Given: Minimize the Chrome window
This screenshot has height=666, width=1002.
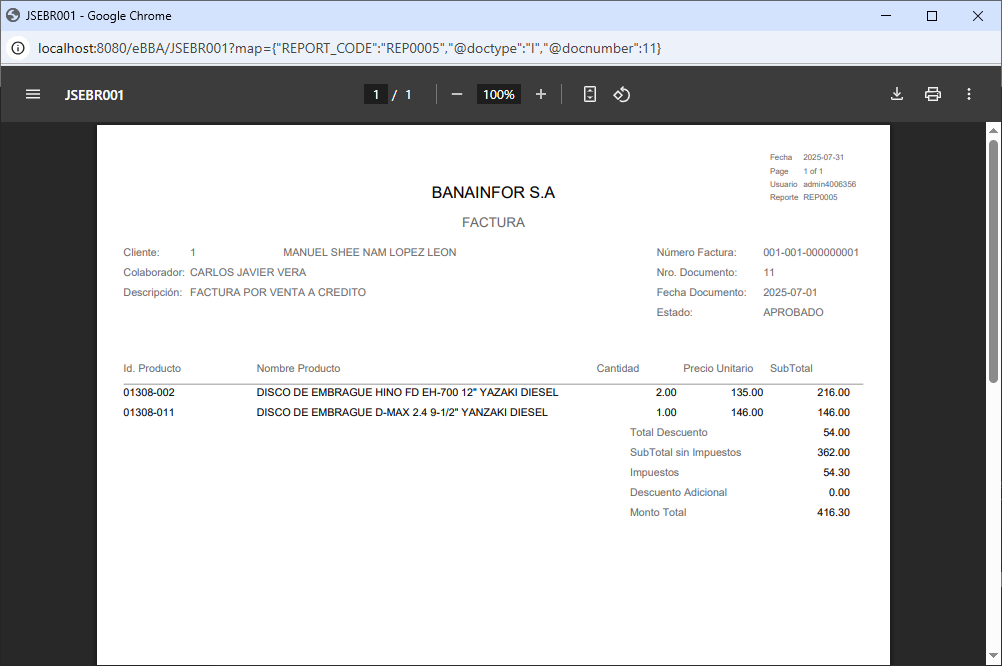Looking at the screenshot, I should [x=886, y=16].
